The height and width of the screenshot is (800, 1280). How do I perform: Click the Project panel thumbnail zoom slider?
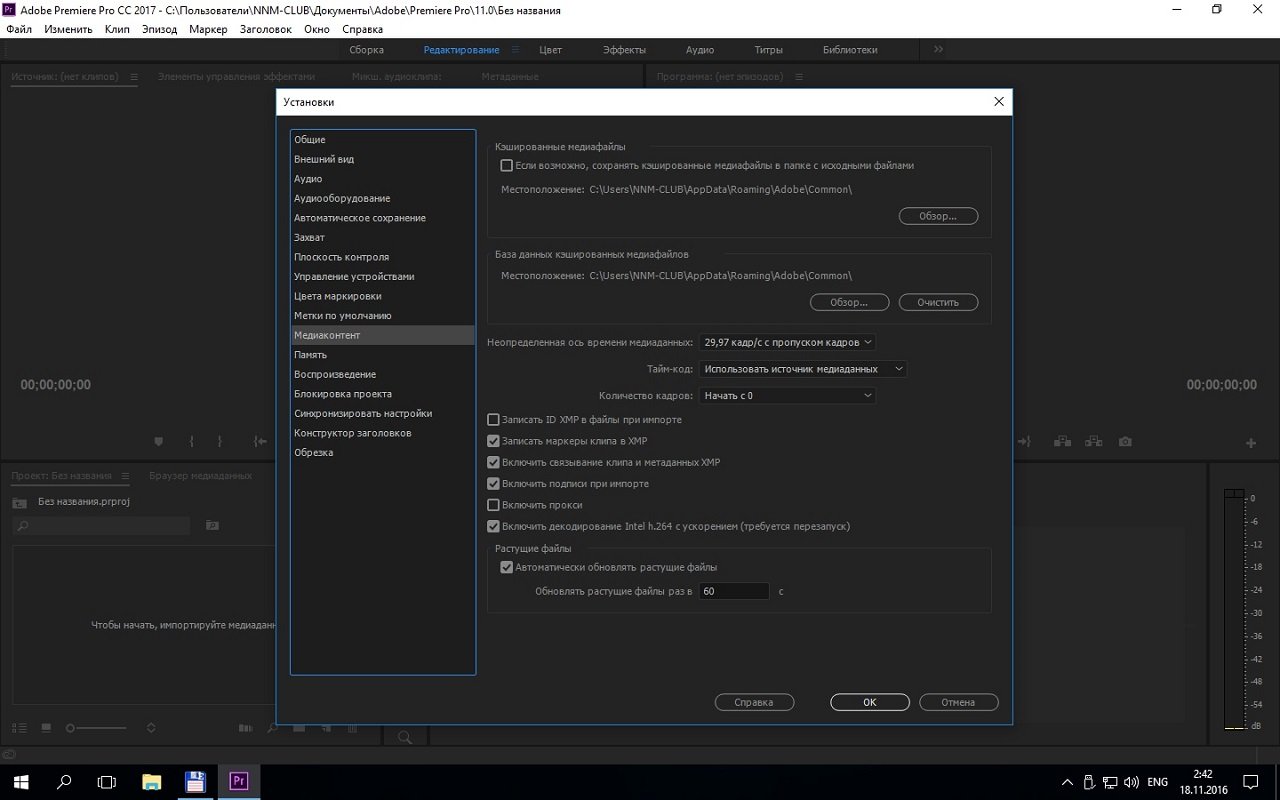pyautogui.click(x=100, y=728)
